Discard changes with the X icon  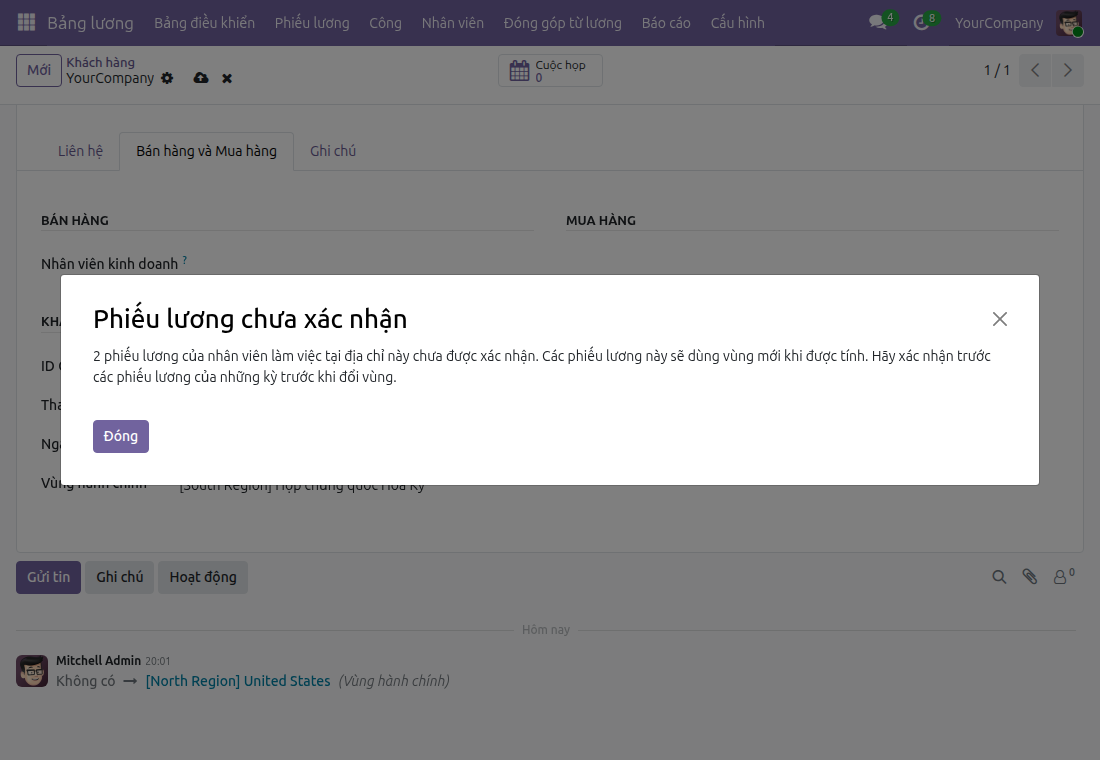click(227, 78)
